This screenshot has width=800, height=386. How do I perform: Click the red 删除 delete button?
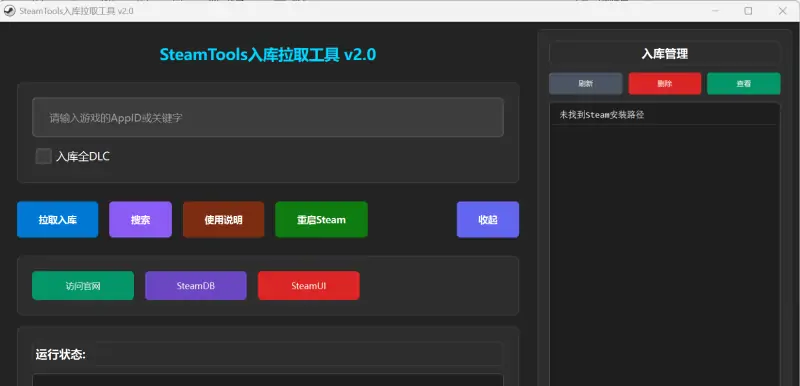(x=665, y=84)
